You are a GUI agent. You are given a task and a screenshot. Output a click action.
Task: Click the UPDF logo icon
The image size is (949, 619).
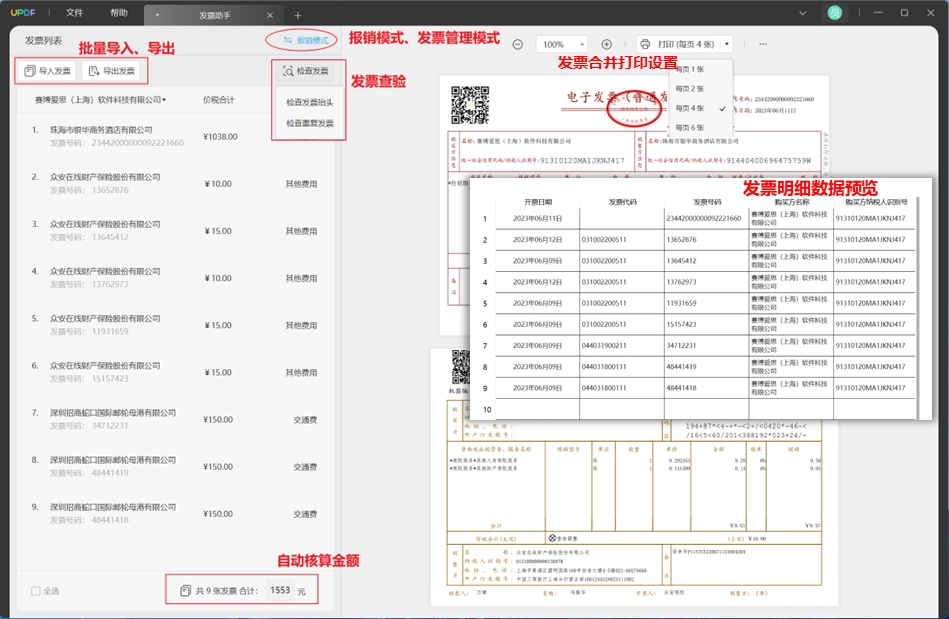[x=23, y=13]
